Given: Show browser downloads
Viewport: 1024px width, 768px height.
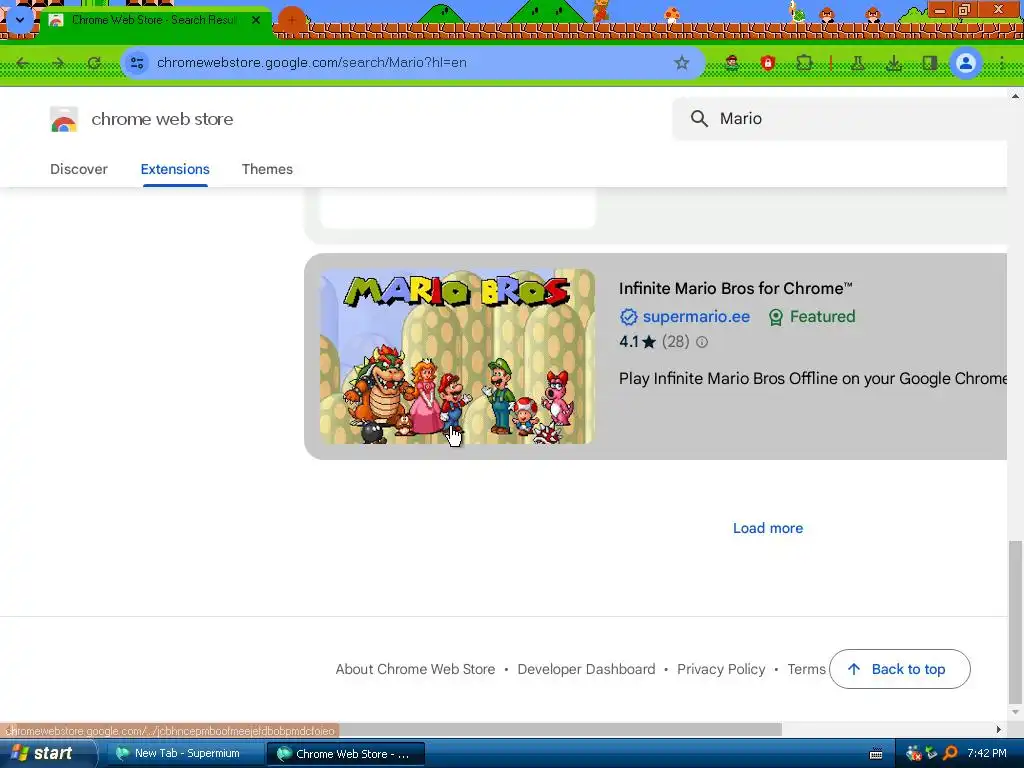Looking at the screenshot, I should click(893, 63).
